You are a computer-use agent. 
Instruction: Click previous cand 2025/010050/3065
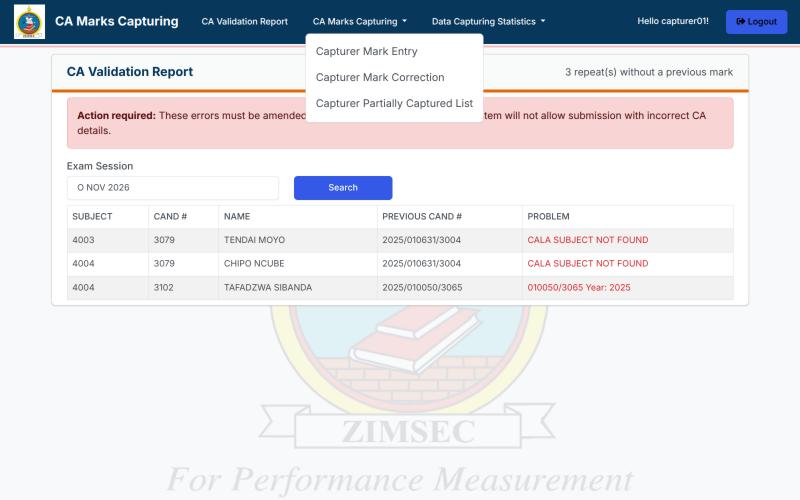(422, 287)
